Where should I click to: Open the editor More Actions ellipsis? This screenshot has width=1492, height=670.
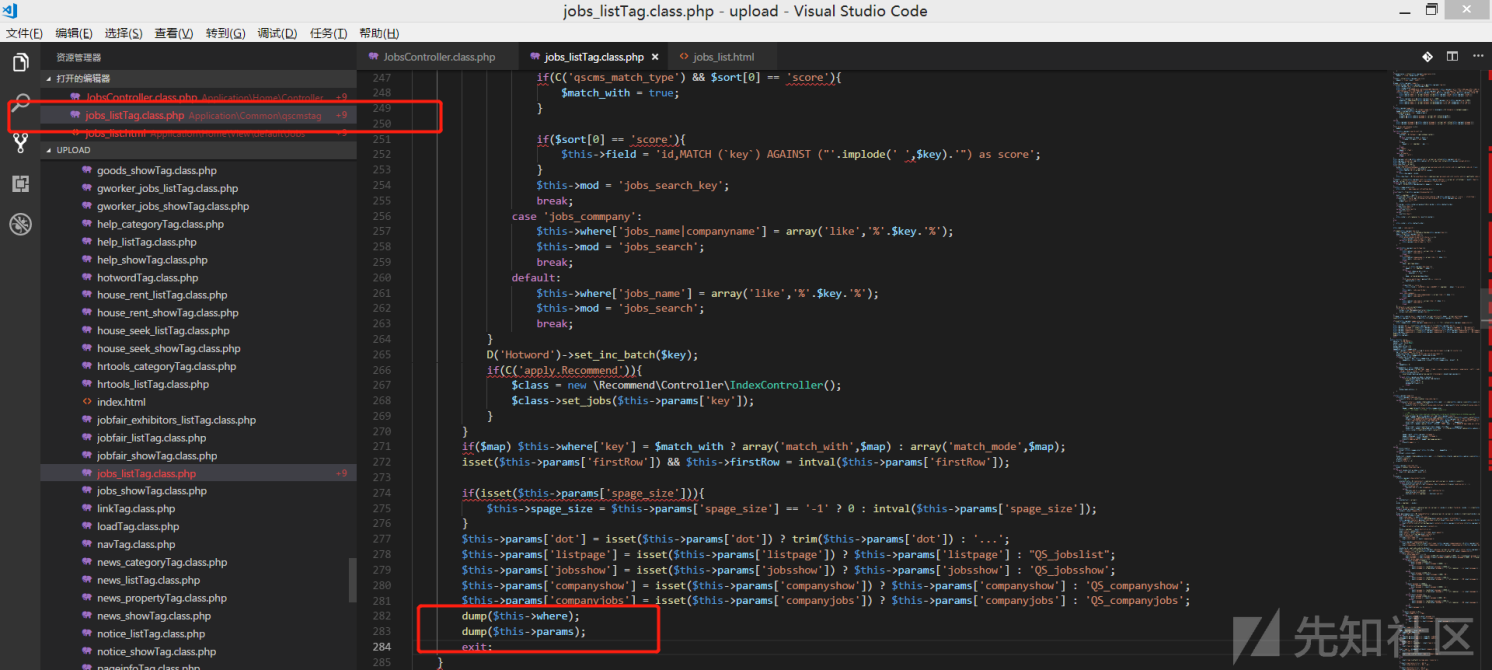[x=1477, y=57]
